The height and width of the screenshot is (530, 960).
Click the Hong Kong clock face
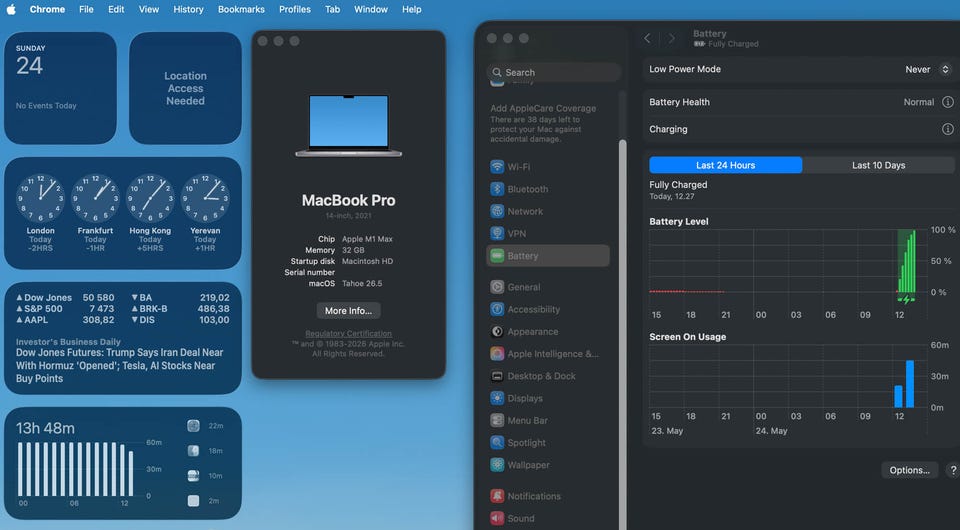[150, 198]
